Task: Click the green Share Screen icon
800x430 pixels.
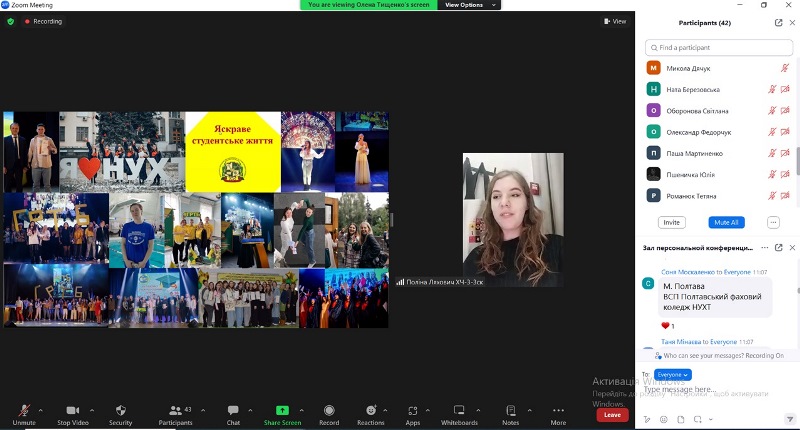Action: pos(282,410)
